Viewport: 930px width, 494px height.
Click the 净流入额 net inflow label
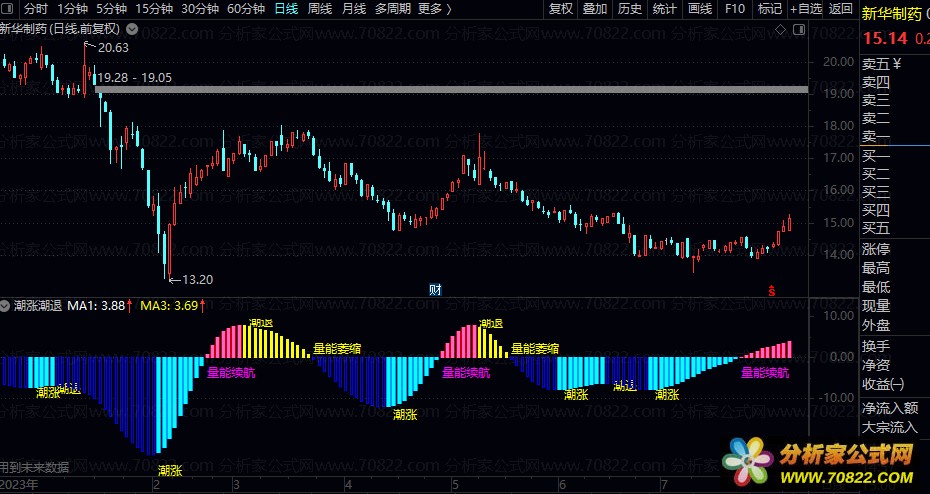tap(890, 408)
